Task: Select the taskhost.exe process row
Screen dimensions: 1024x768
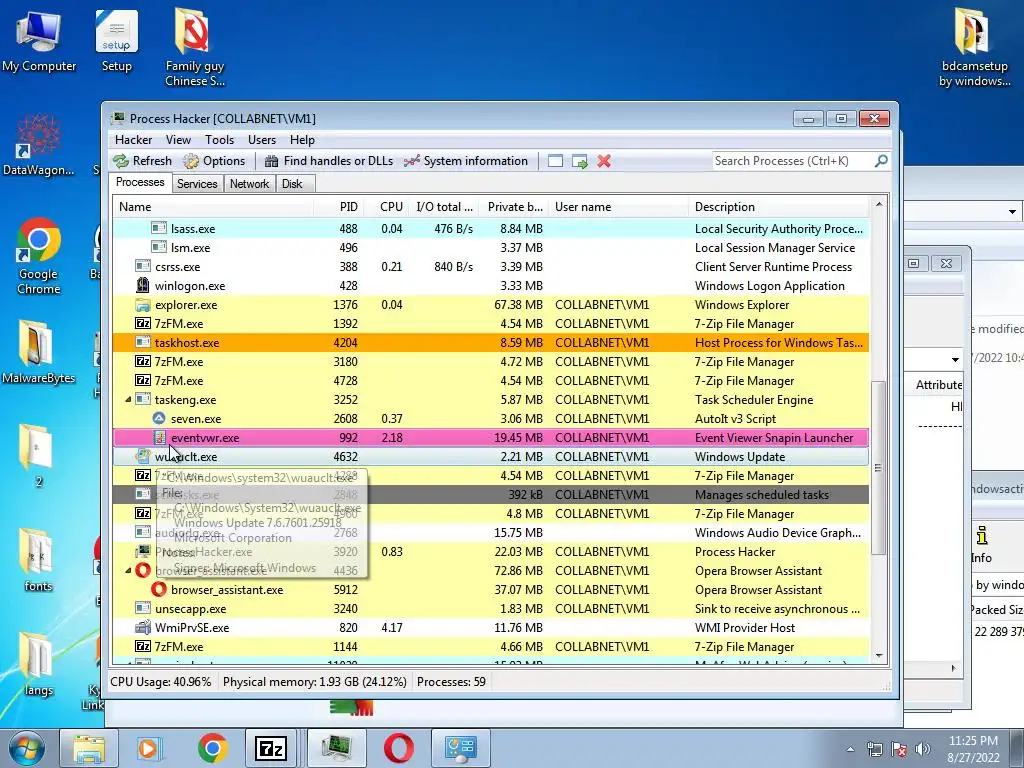Action: [491, 343]
